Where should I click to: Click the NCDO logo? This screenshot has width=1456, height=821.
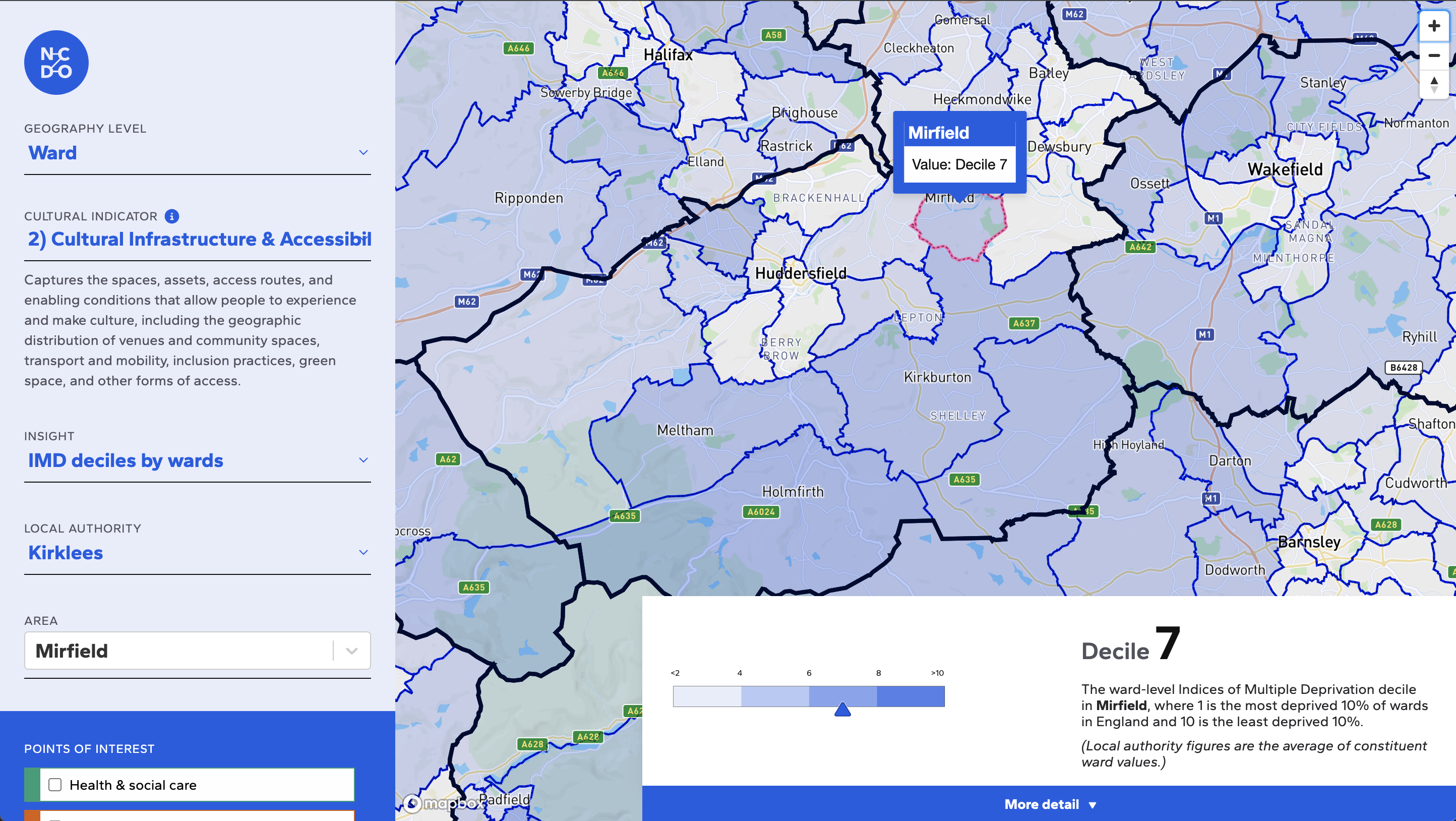56,63
